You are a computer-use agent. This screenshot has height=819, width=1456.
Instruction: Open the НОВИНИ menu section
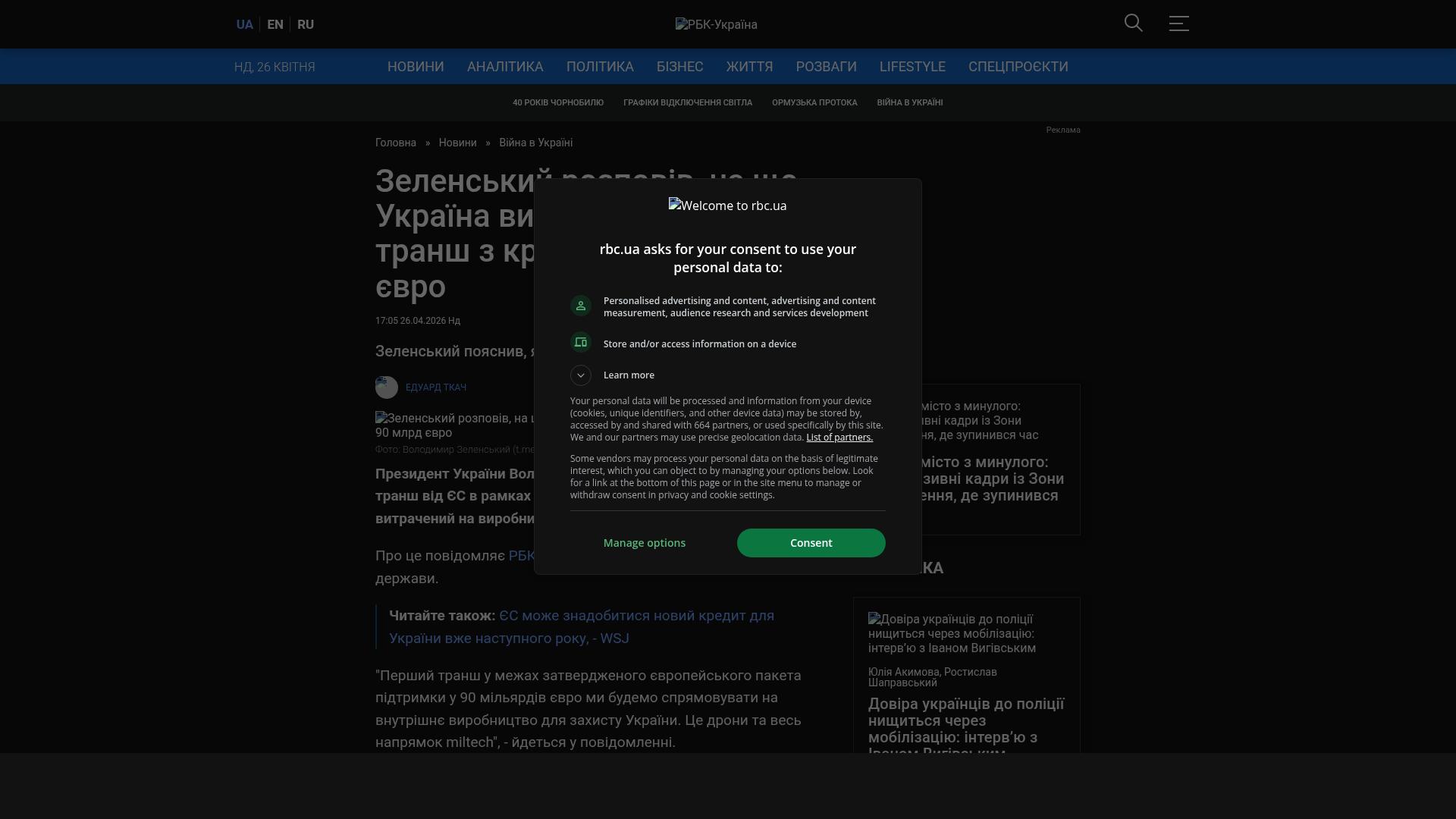tap(416, 67)
